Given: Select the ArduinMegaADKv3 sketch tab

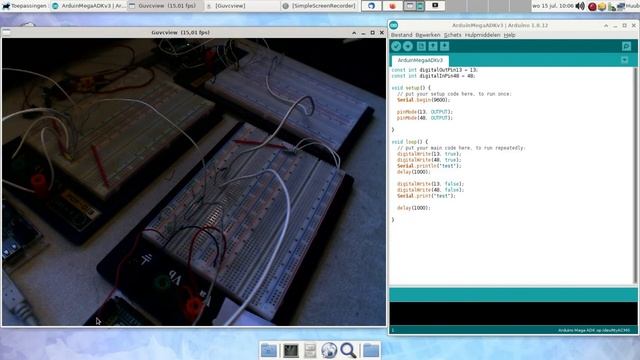Looking at the screenshot, I should click(x=420, y=60).
